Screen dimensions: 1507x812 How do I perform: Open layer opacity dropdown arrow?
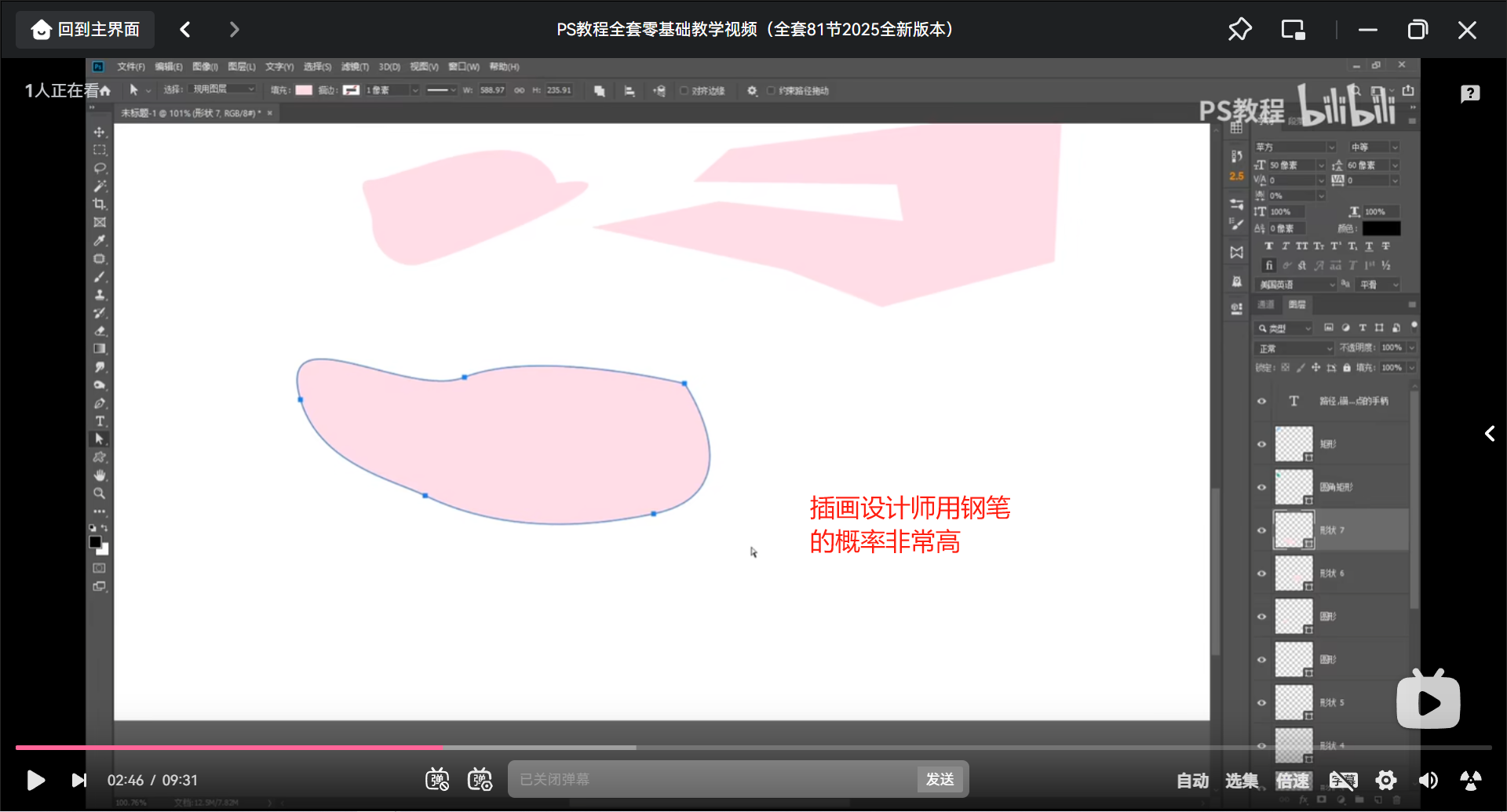pos(1411,348)
